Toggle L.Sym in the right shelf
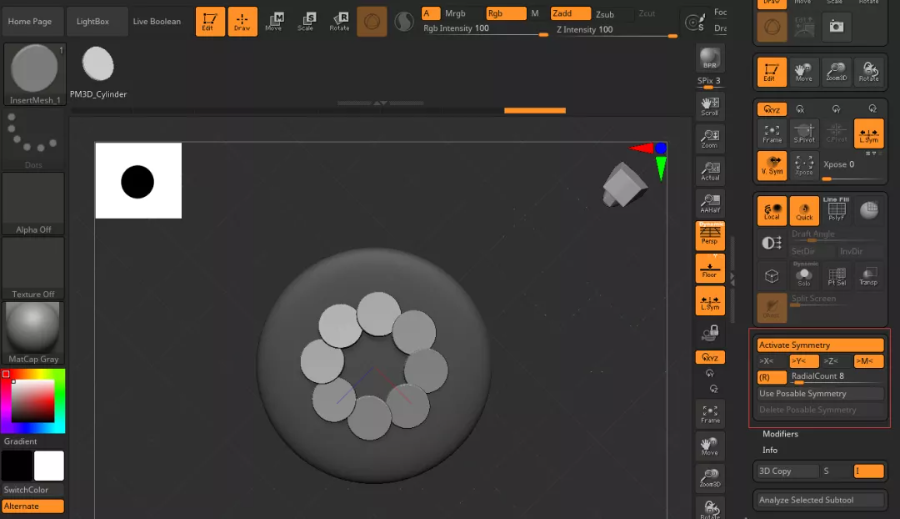Image resolution: width=900 pixels, height=519 pixels. click(710, 301)
